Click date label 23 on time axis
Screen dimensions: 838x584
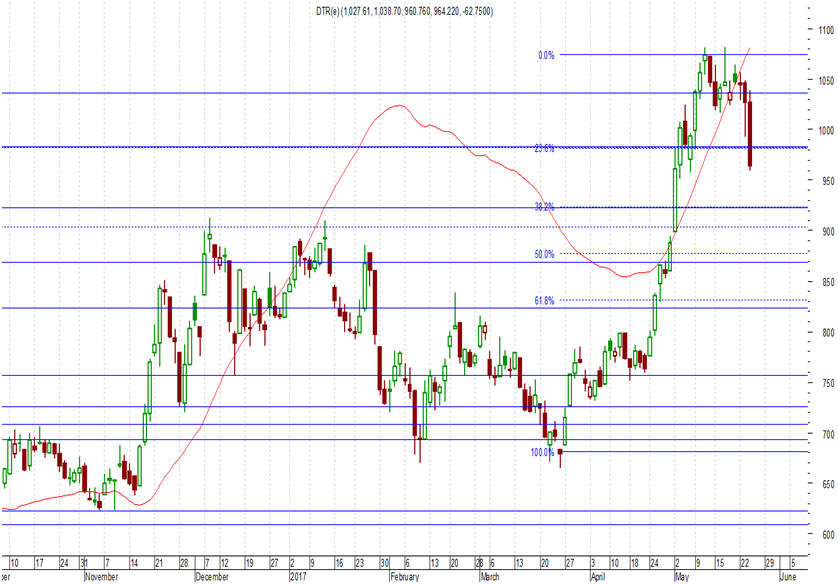point(359,563)
